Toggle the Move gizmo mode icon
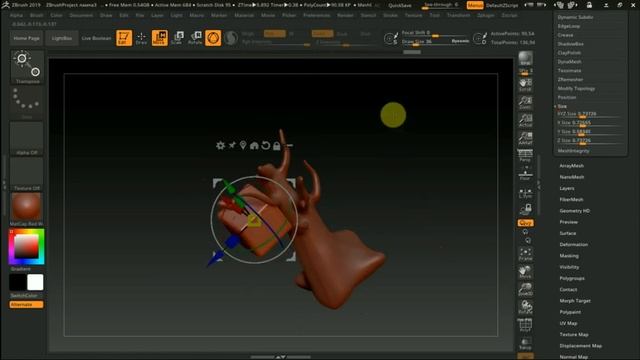Viewport: 640px width, 360px height. (x=160, y=38)
